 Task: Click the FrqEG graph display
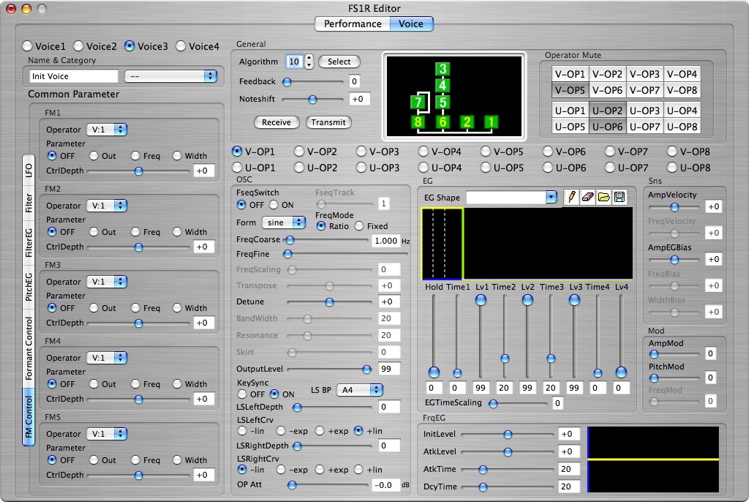653,459
